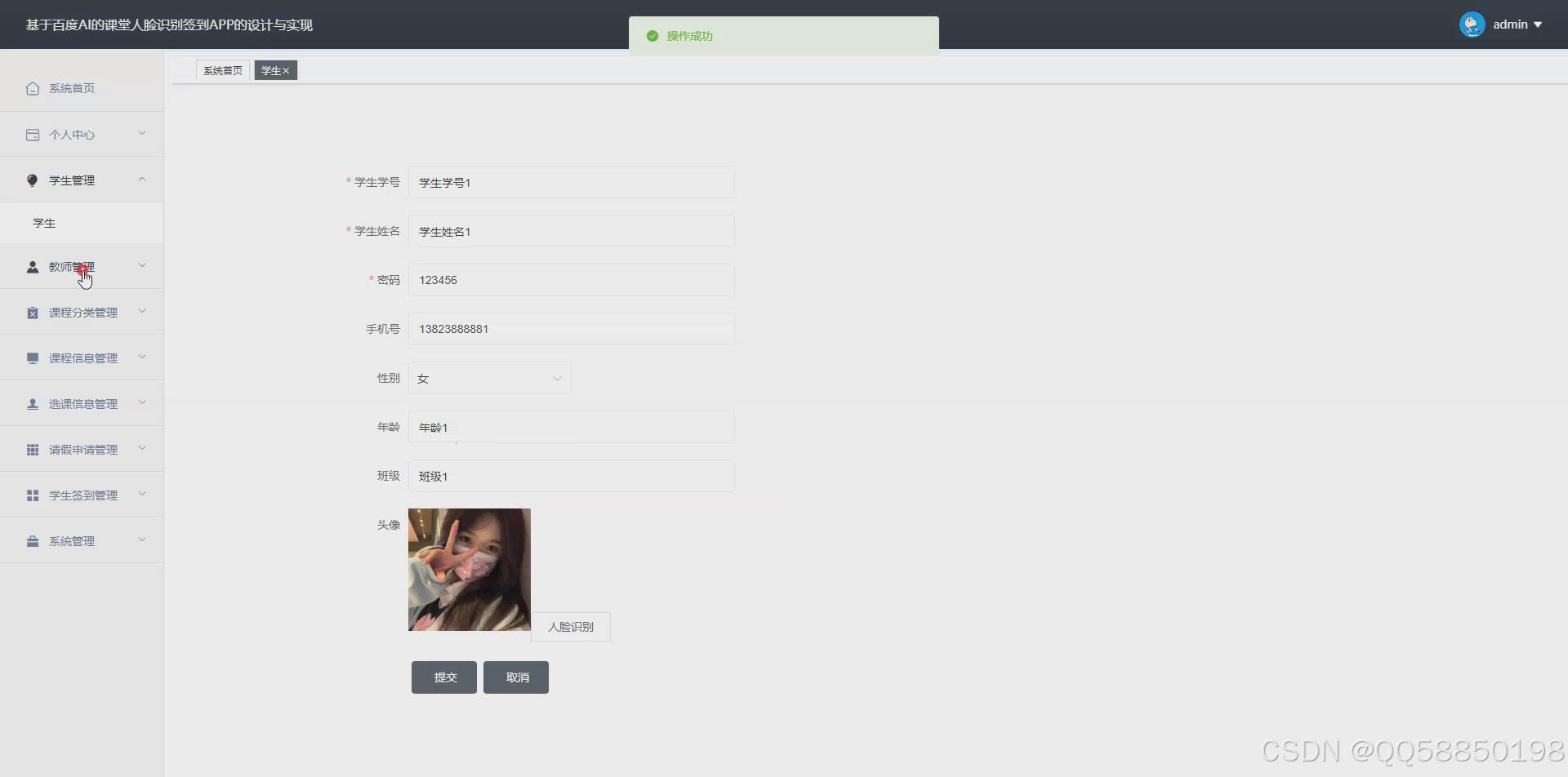Close the 学生 tab with its X
Image resolution: width=1568 pixels, height=777 pixels.
click(x=286, y=71)
